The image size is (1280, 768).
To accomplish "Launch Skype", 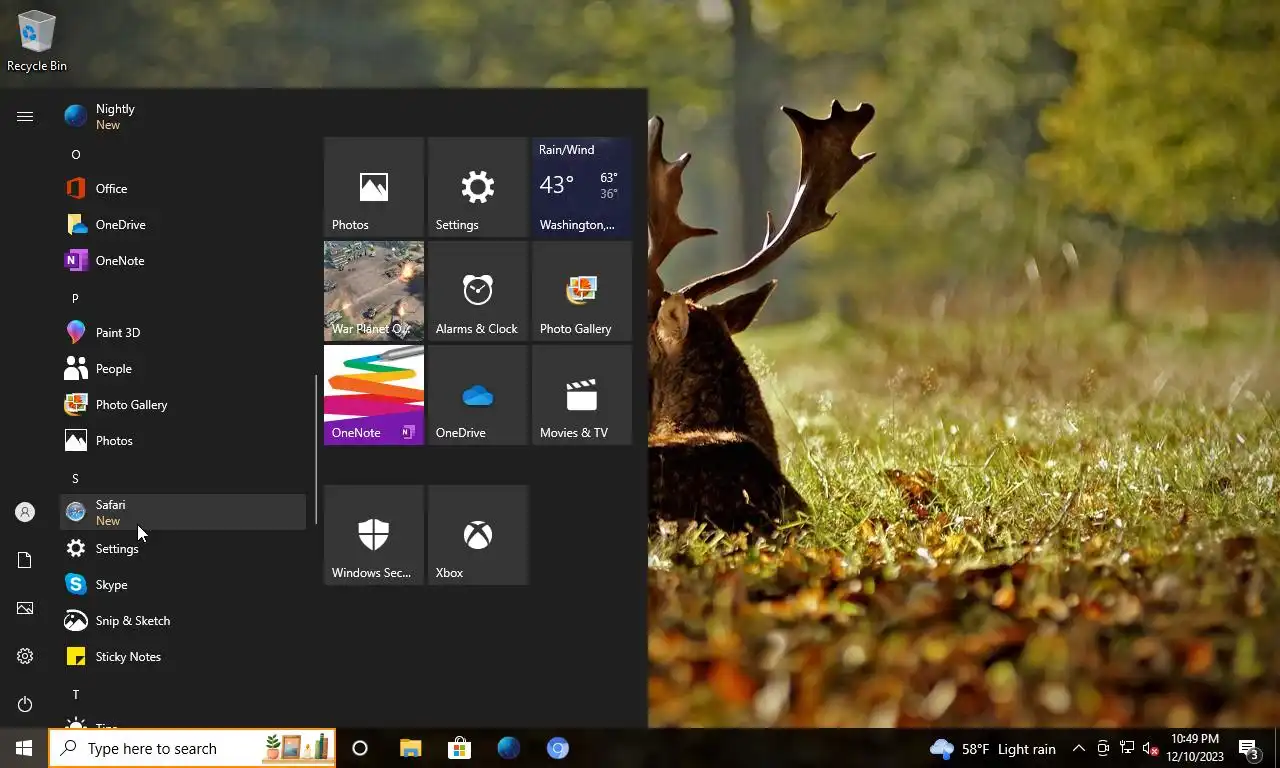I will [183, 584].
